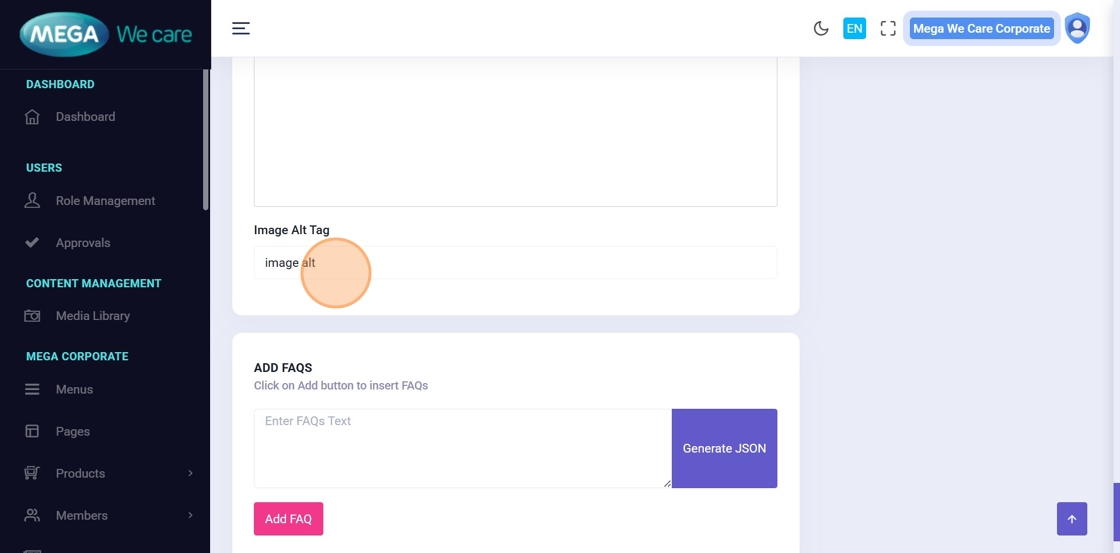Click the Role Management user icon

point(32,201)
